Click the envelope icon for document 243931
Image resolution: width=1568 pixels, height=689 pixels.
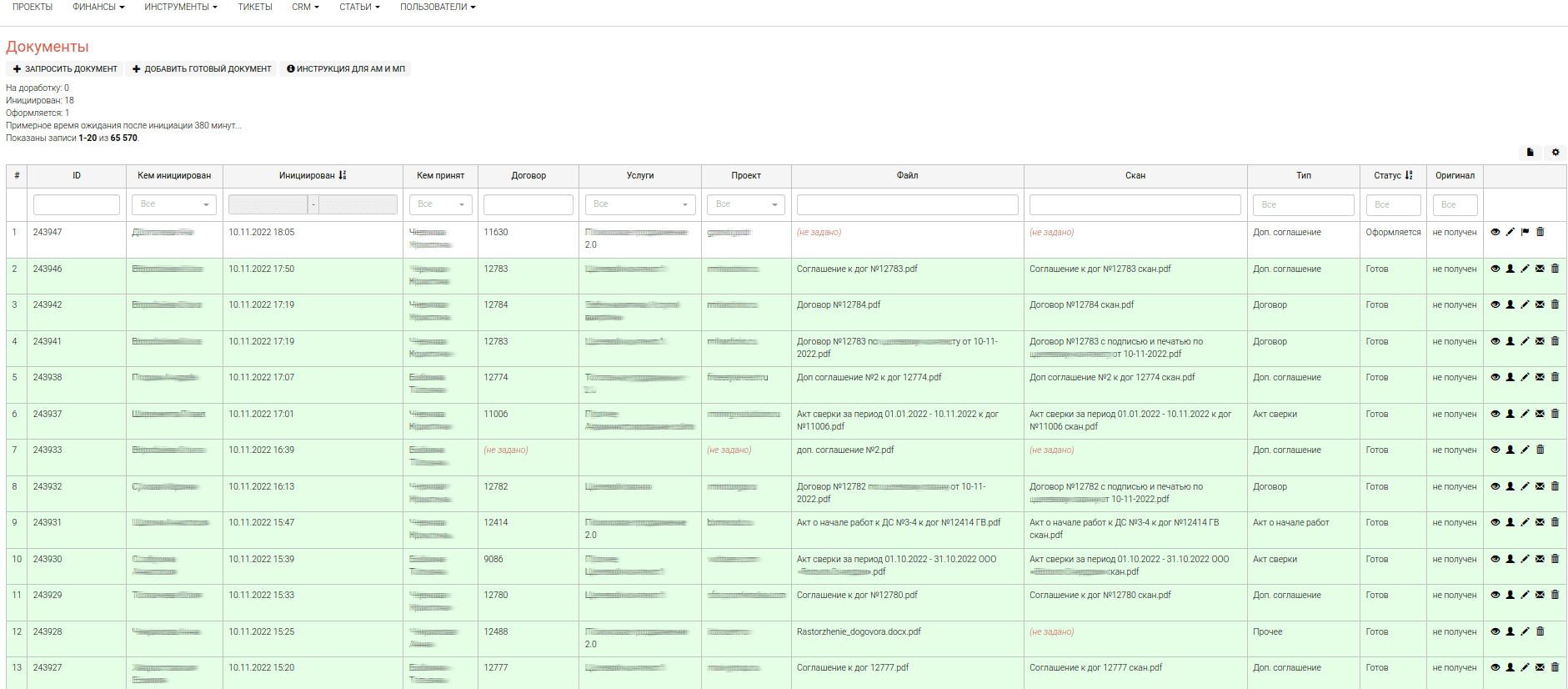(x=1540, y=523)
